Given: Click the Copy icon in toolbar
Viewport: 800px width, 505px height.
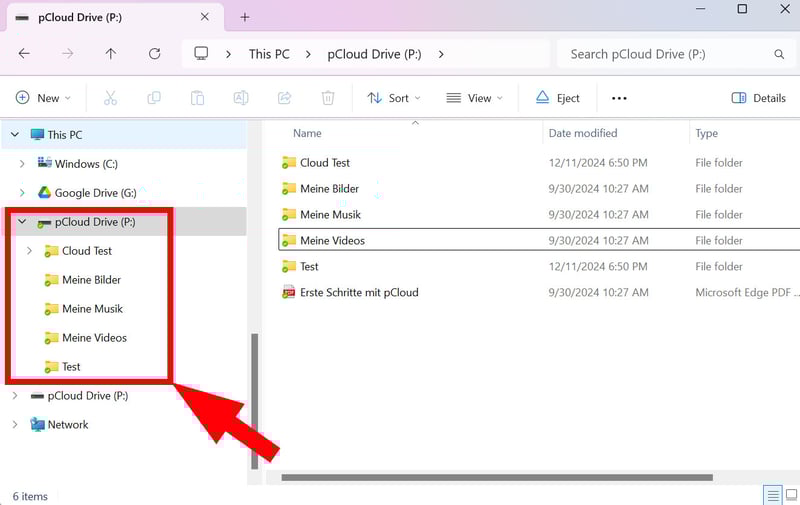Looking at the screenshot, I should tap(154, 98).
